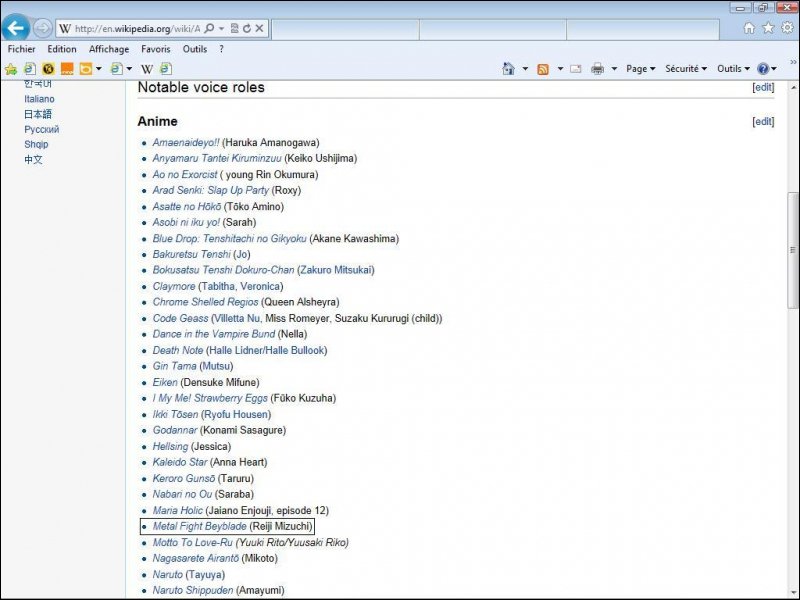Open the Favoris menu

[156, 49]
